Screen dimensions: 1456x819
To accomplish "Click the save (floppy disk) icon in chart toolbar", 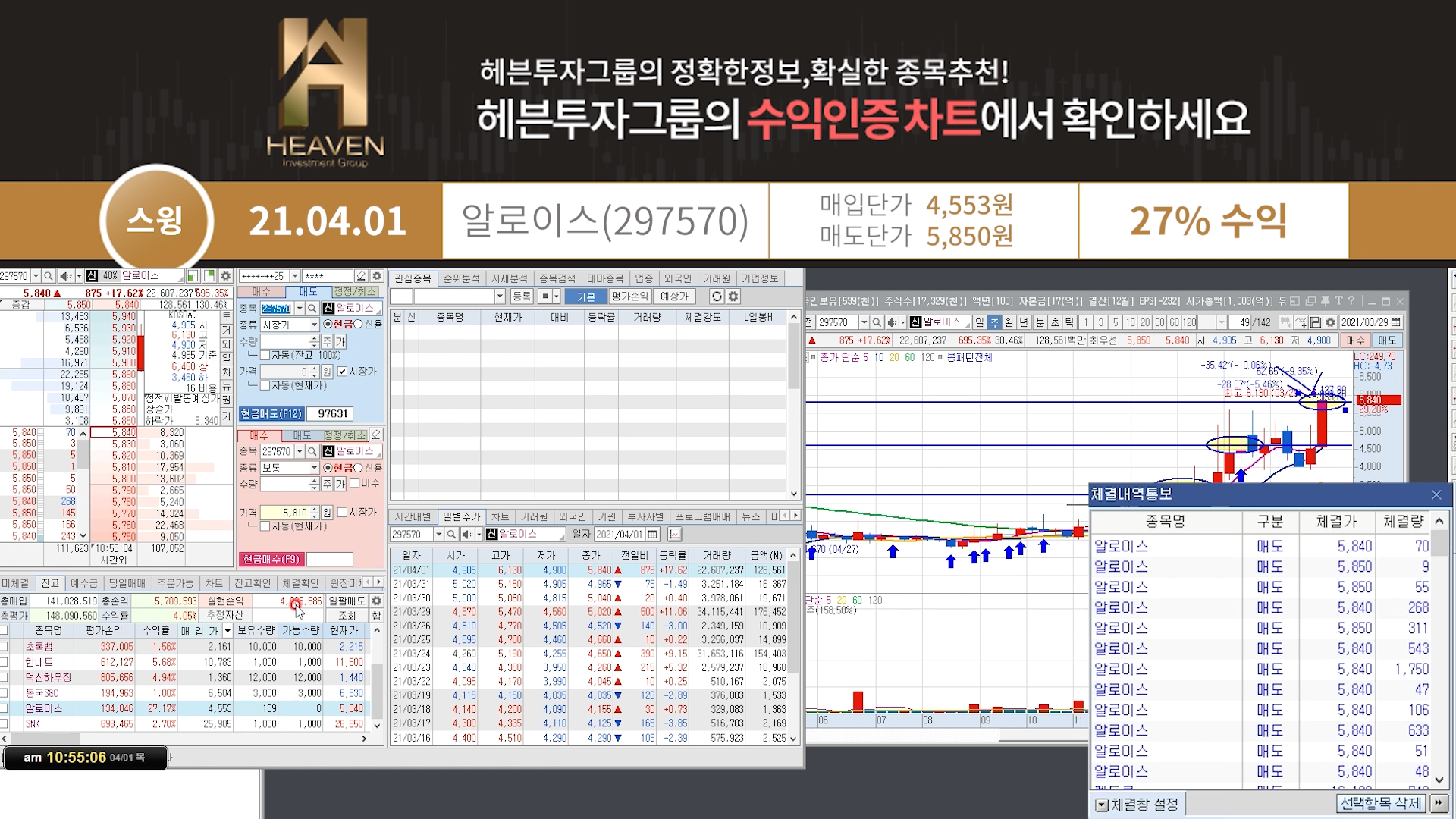I will pos(1316,322).
